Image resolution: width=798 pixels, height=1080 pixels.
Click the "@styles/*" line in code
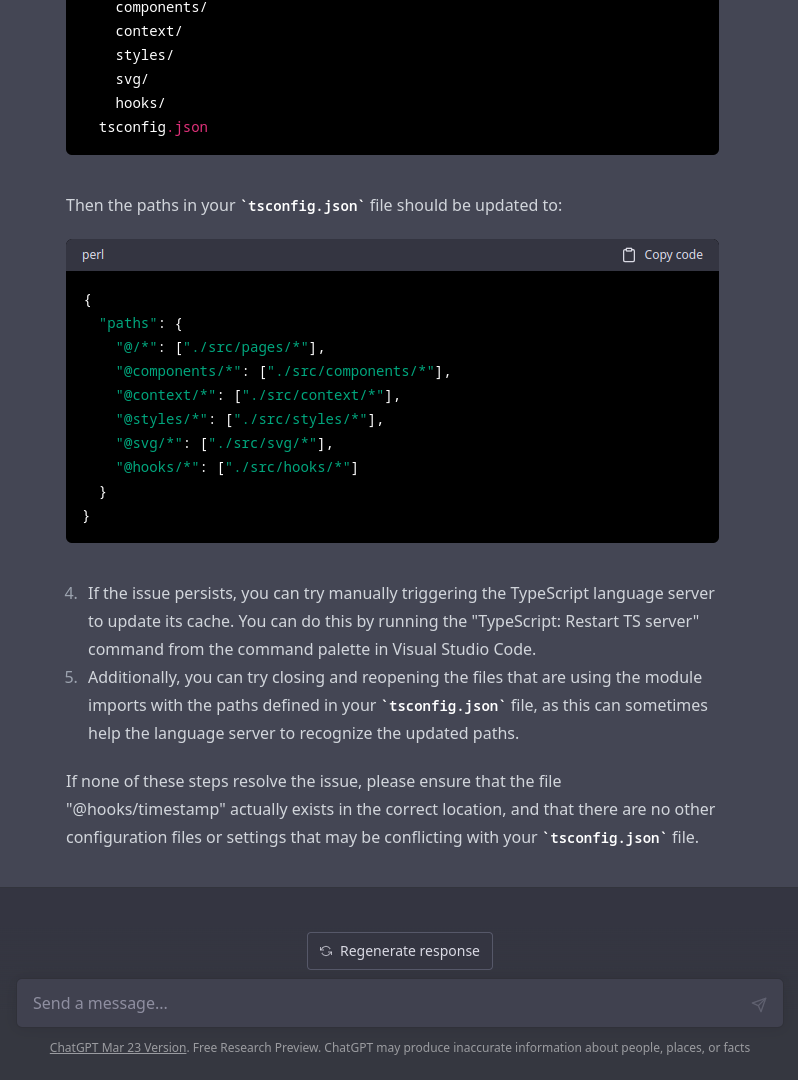click(249, 419)
